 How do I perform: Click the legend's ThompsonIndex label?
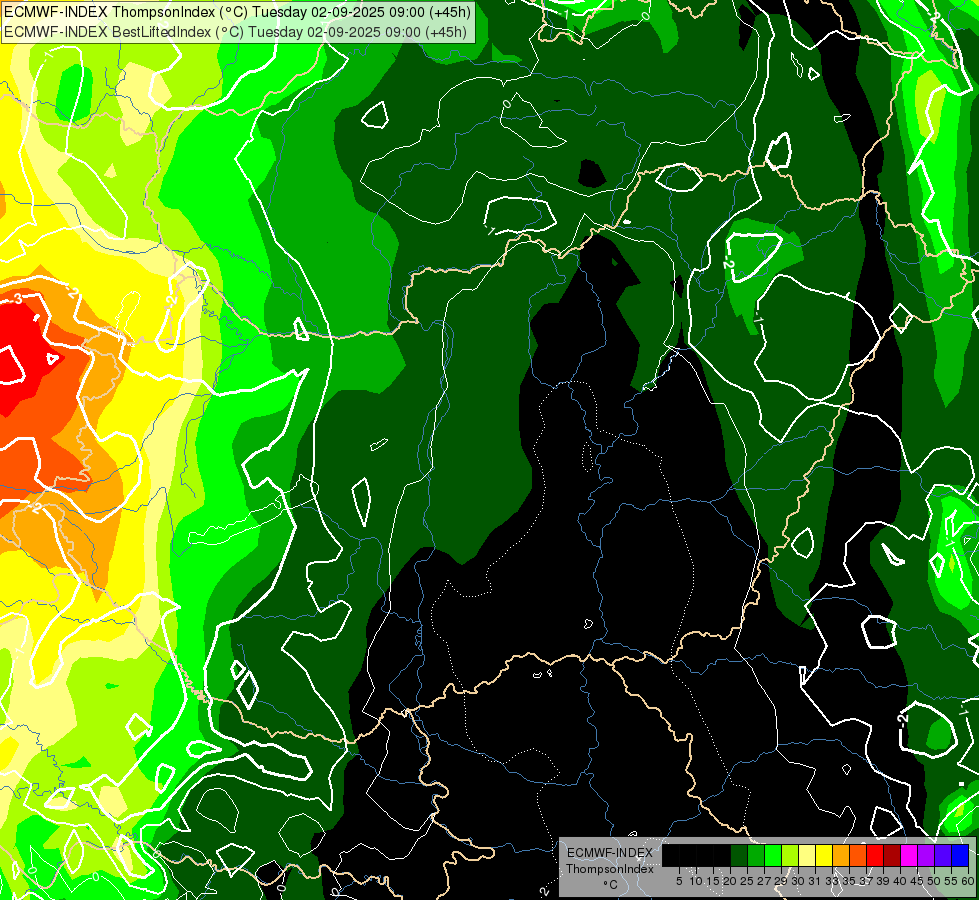pos(610,869)
